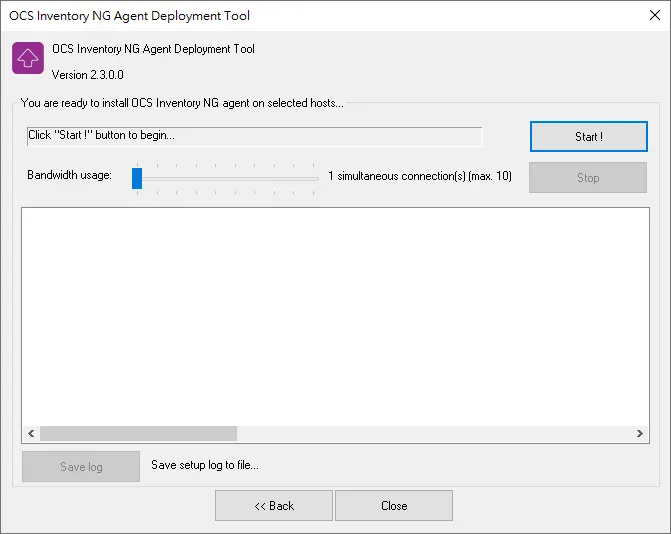Click inside the empty deployment log area
The width and height of the screenshot is (671, 534).
(336, 317)
